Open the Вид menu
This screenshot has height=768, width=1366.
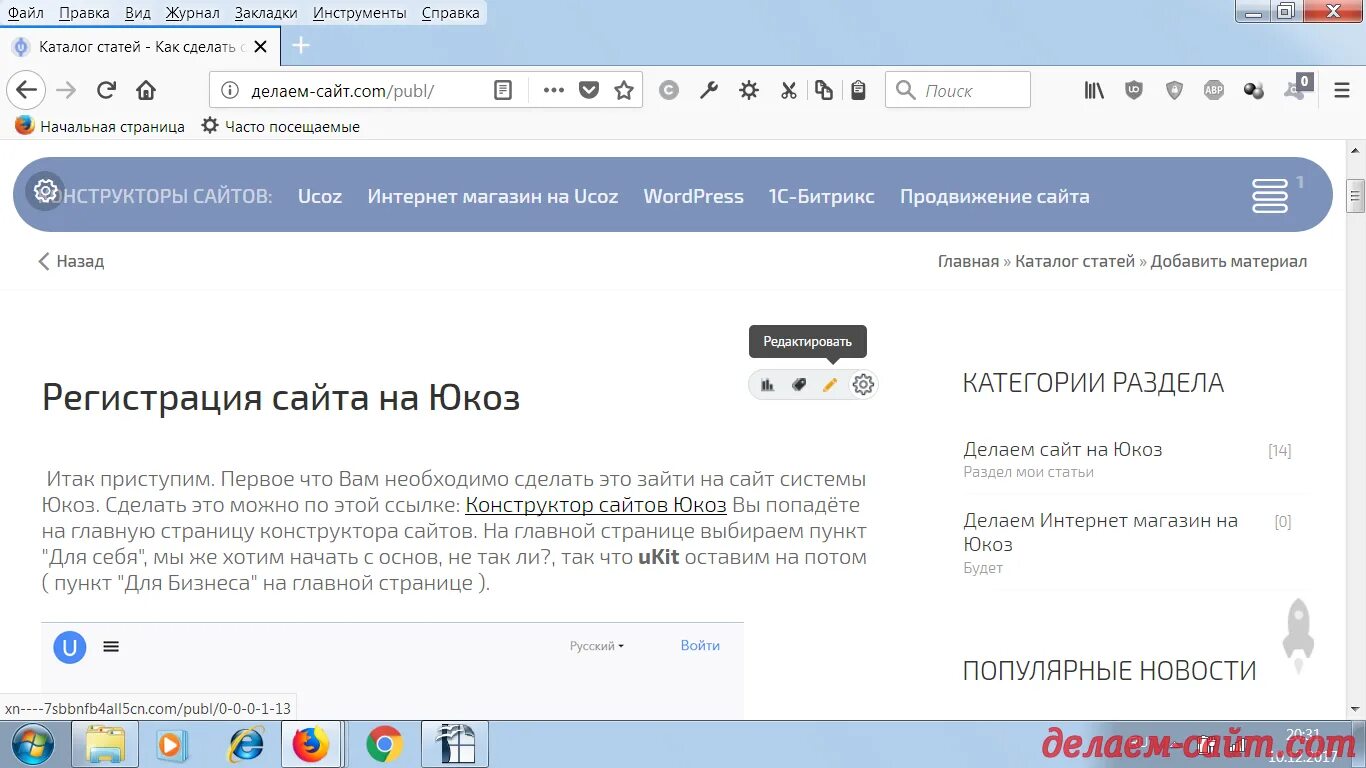point(138,13)
